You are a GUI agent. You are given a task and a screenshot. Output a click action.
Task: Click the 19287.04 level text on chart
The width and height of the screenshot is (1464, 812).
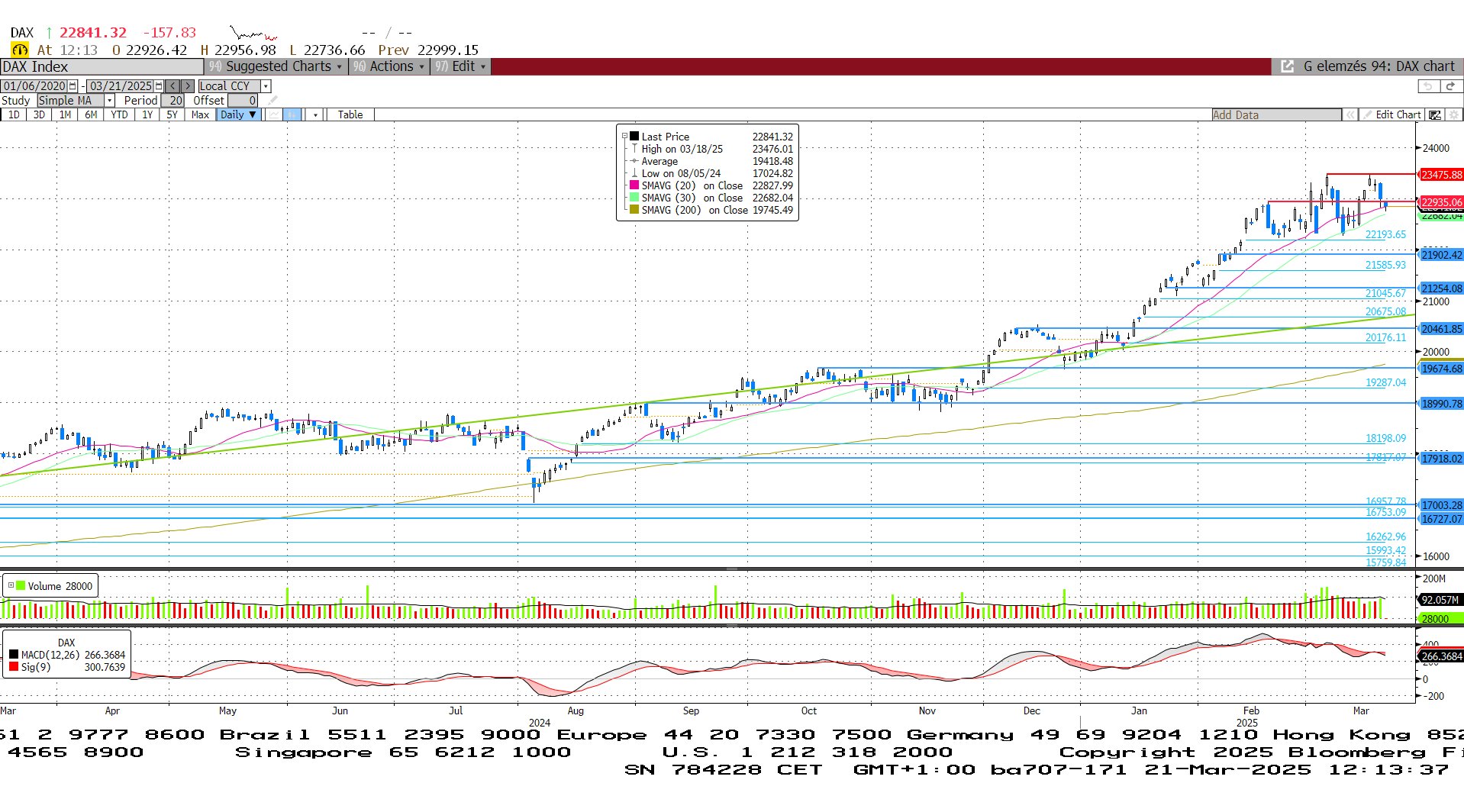pyautogui.click(x=1385, y=383)
